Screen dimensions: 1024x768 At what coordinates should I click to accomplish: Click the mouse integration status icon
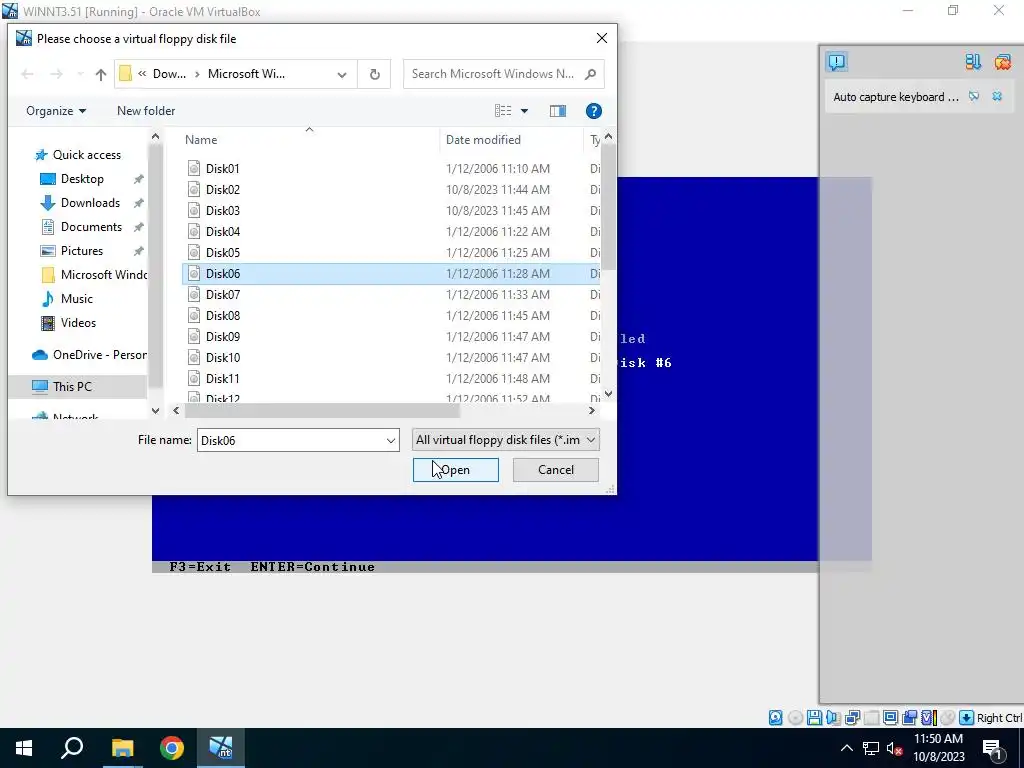(x=947, y=718)
